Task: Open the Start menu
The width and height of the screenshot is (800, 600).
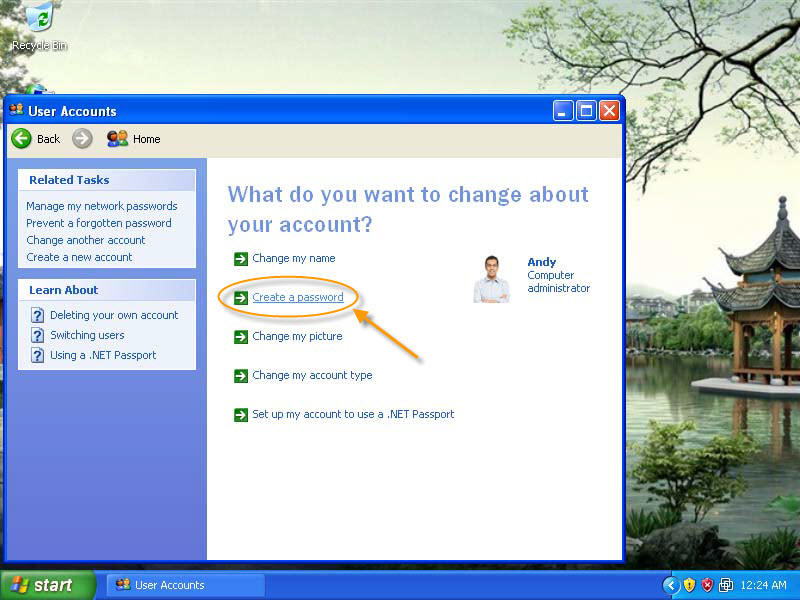Action: click(x=48, y=585)
